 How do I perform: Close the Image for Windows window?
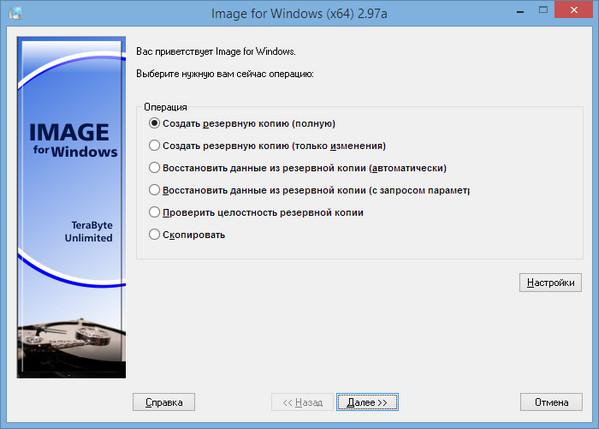(x=573, y=10)
